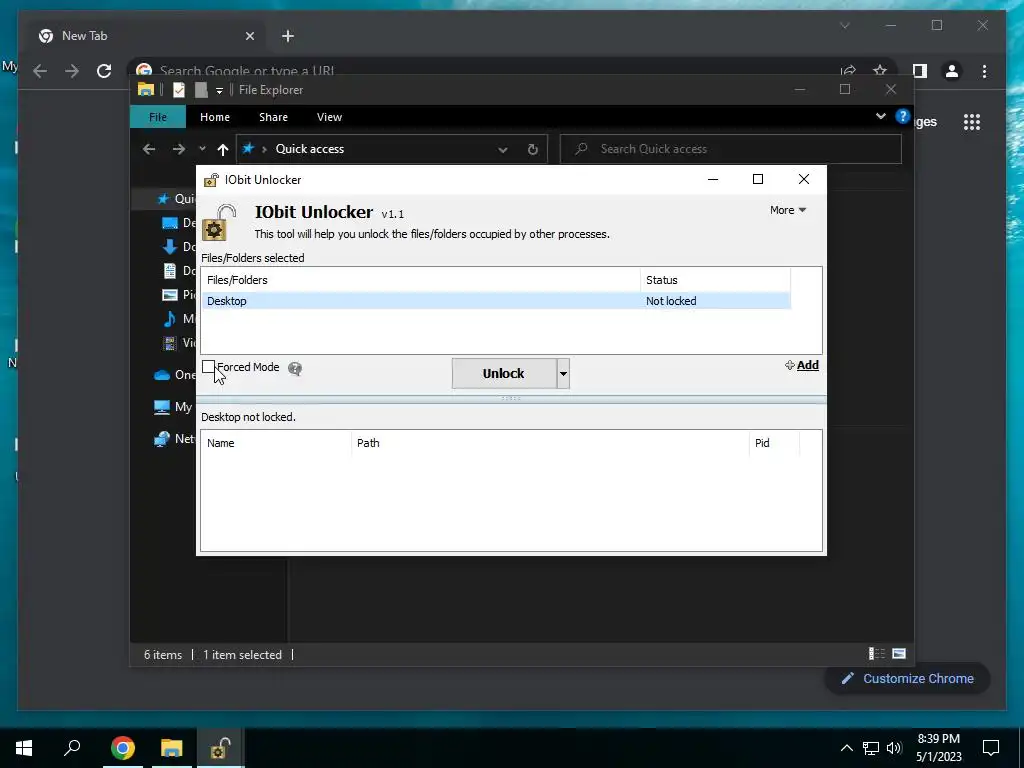1024x768 pixels.
Task: Click the File Explorer help icon
Action: [903, 116]
